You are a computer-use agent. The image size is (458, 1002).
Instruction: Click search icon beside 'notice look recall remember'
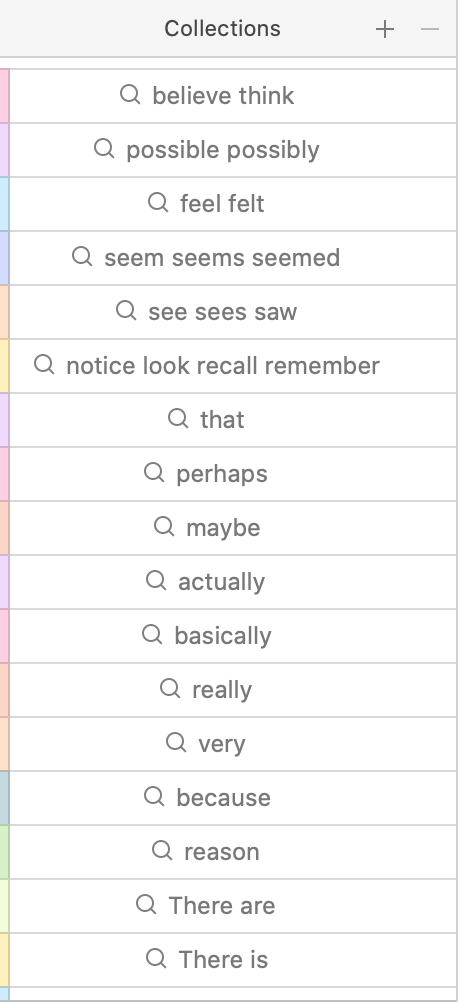(x=44, y=365)
